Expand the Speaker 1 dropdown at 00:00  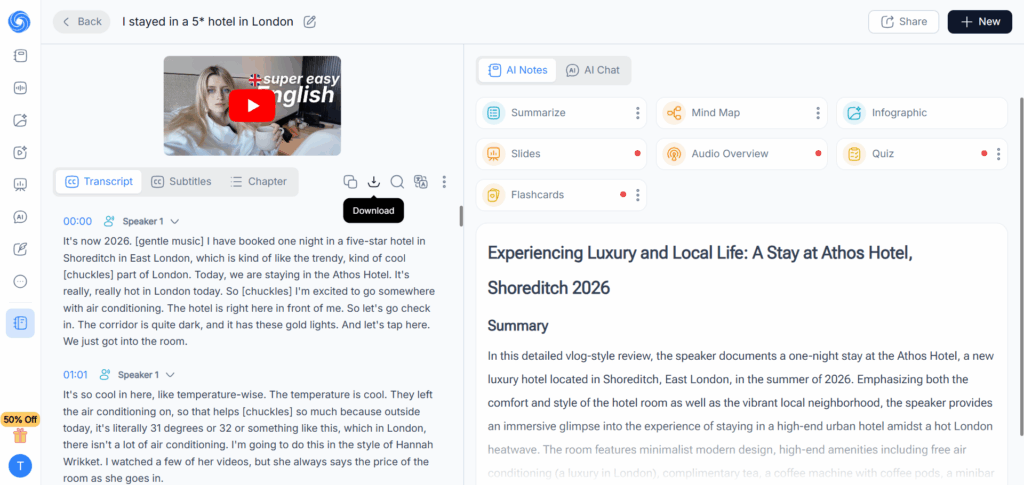point(174,221)
